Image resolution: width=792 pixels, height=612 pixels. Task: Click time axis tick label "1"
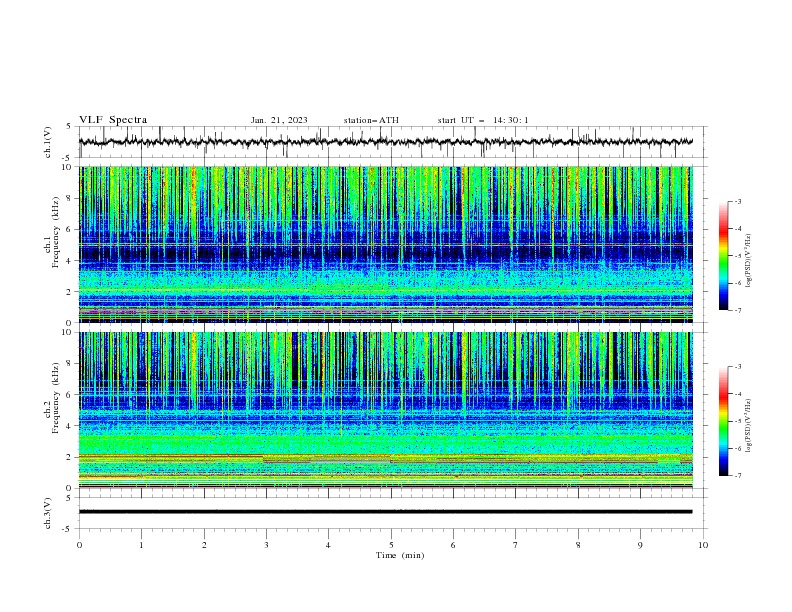tap(141, 545)
